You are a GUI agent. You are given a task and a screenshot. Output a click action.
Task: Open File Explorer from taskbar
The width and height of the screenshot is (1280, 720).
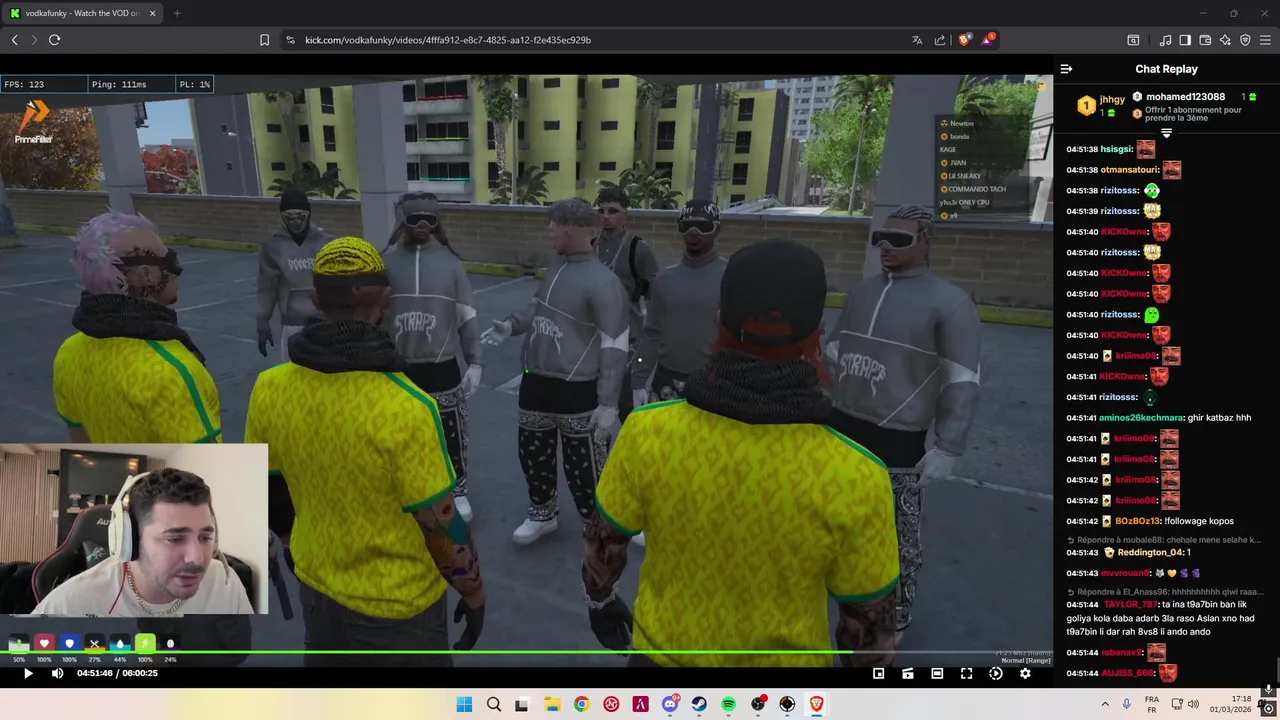tap(552, 704)
